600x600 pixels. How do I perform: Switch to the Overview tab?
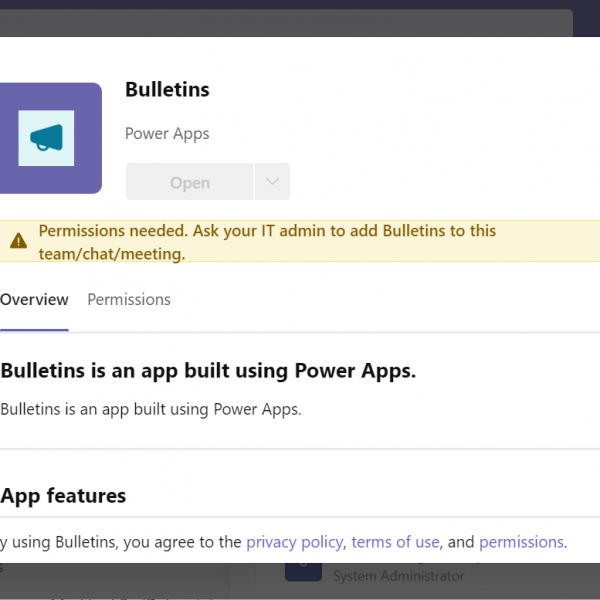pyautogui.click(x=34, y=300)
